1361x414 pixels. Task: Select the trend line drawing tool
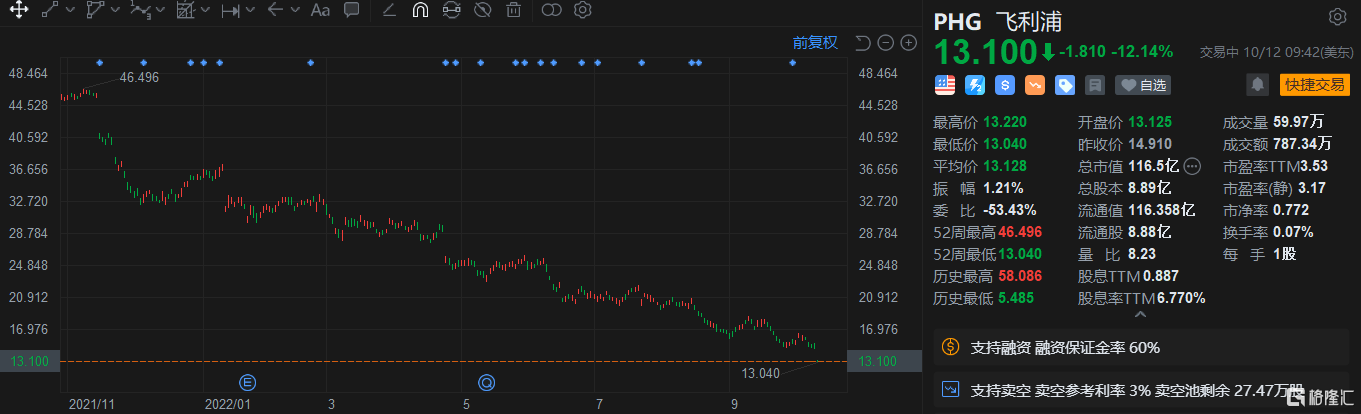50,10
